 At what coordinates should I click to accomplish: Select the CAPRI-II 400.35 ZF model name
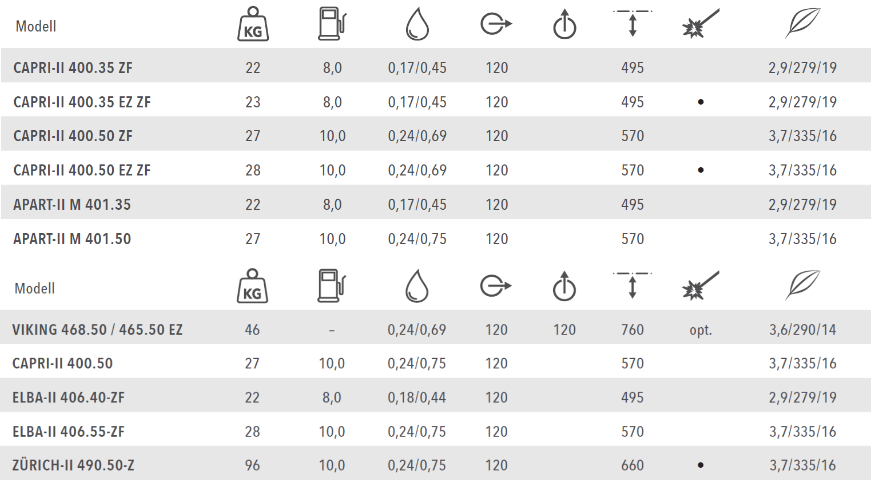73,68
